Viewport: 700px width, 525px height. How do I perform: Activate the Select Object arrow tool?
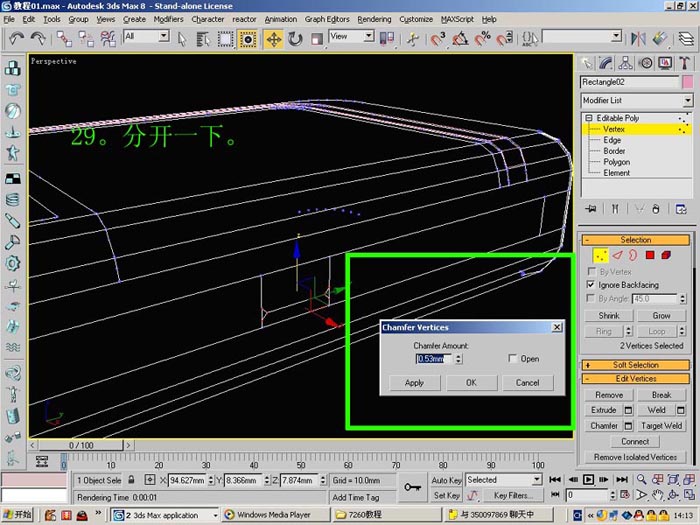tap(181, 39)
